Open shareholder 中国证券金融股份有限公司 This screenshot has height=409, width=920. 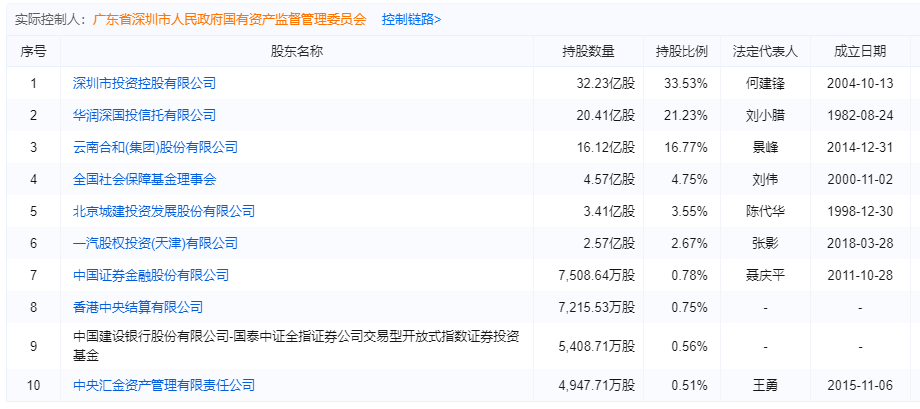pos(151,275)
